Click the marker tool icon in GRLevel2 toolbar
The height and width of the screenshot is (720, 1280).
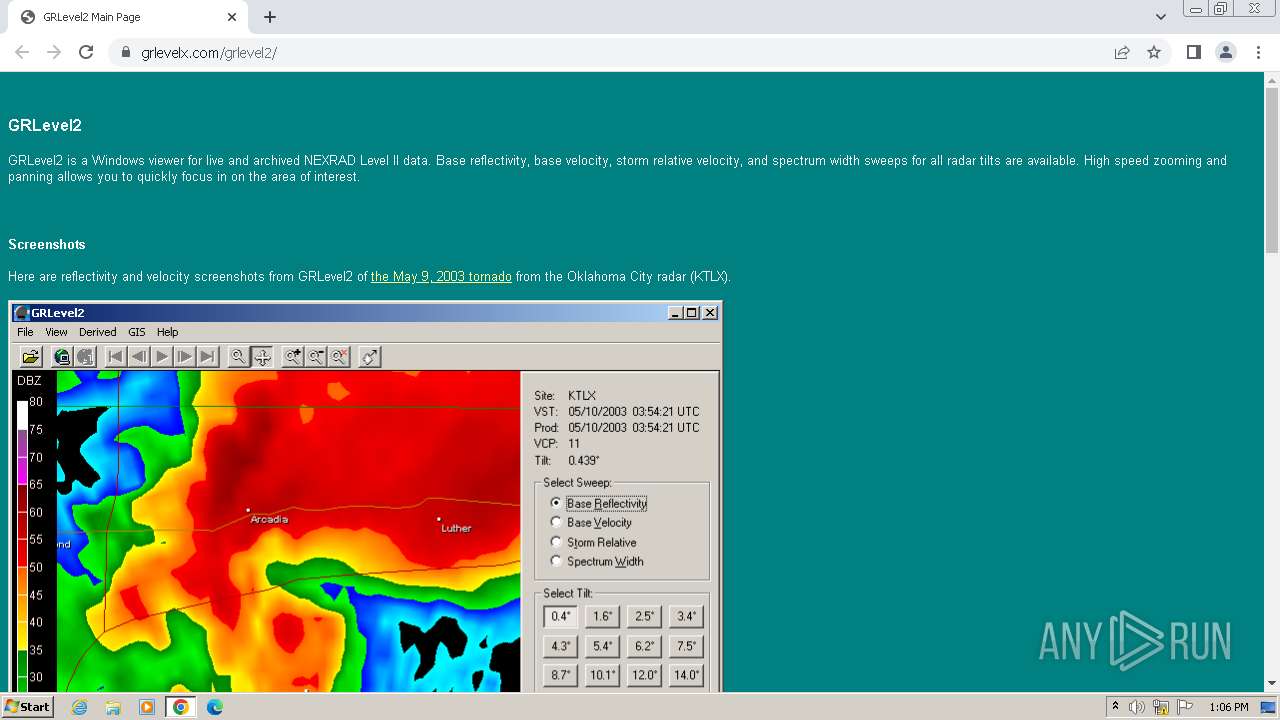pyautogui.click(x=370, y=357)
